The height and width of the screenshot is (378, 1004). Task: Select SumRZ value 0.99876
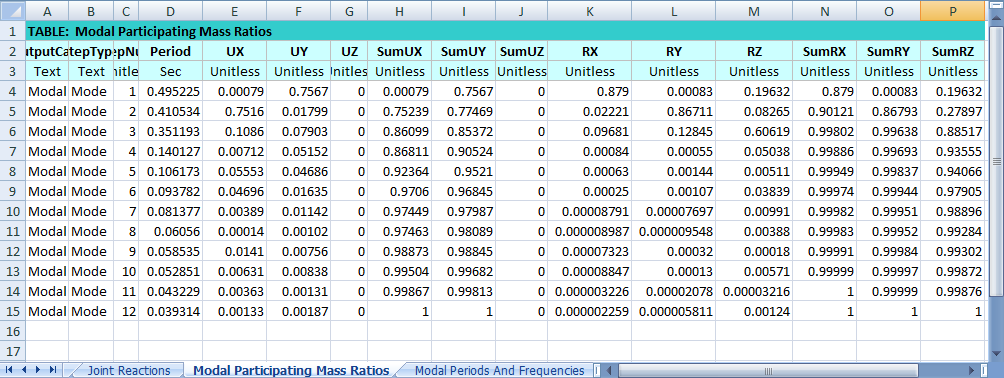tap(952, 292)
